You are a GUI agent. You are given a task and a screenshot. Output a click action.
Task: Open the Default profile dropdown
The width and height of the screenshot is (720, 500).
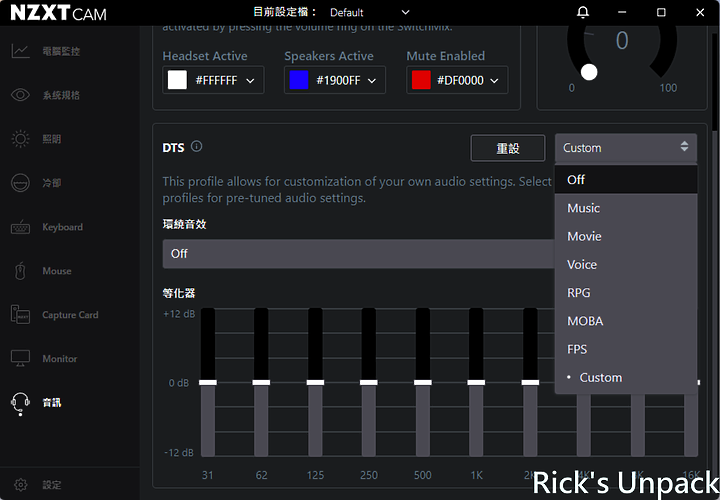pos(370,12)
